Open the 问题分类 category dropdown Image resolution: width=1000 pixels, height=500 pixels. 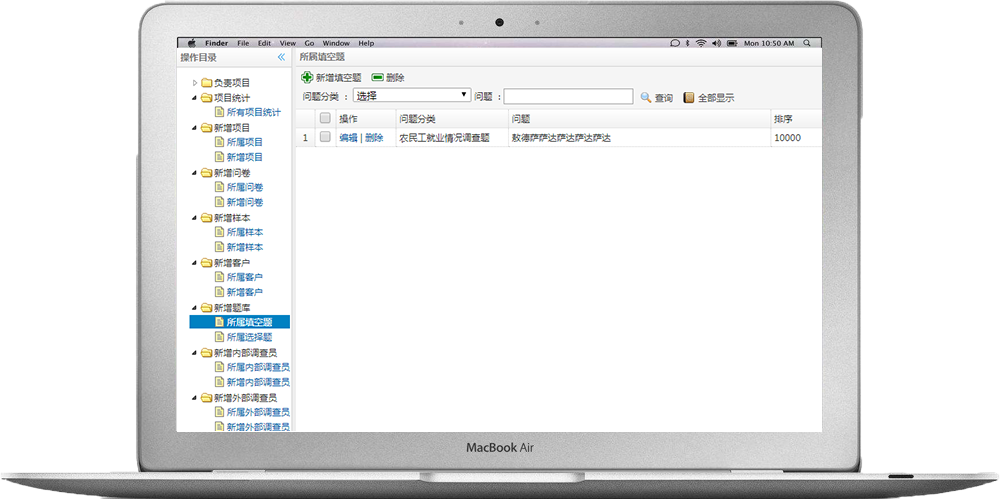click(x=412, y=96)
